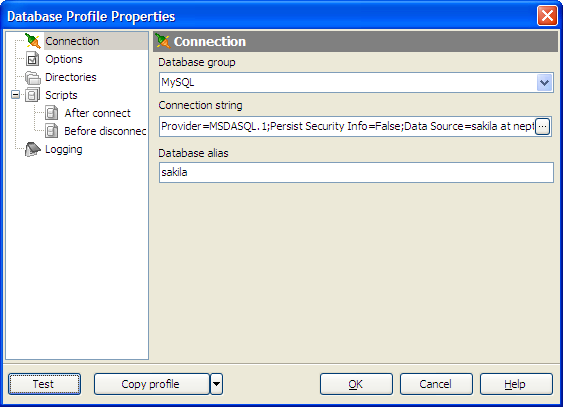Select the Logging tree item
The image size is (563, 407).
coord(64,149)
